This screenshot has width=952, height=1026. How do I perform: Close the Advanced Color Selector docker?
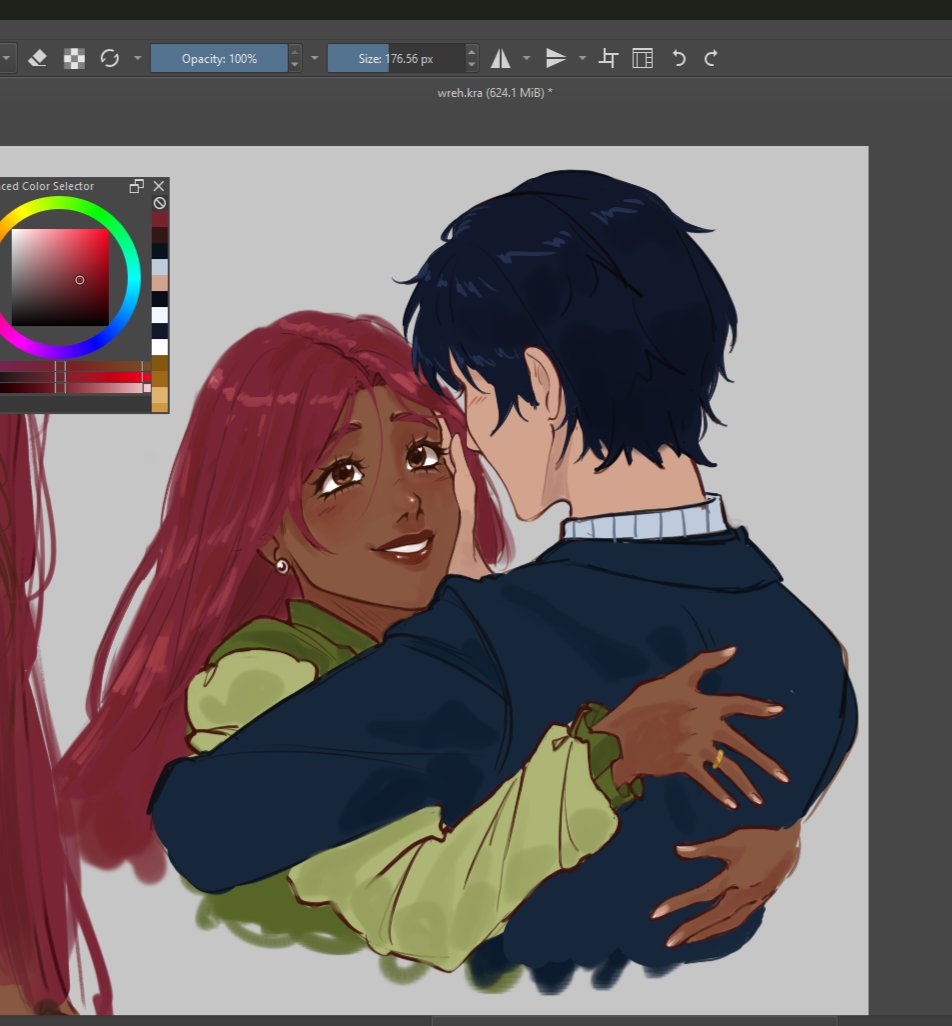[159, 186]
